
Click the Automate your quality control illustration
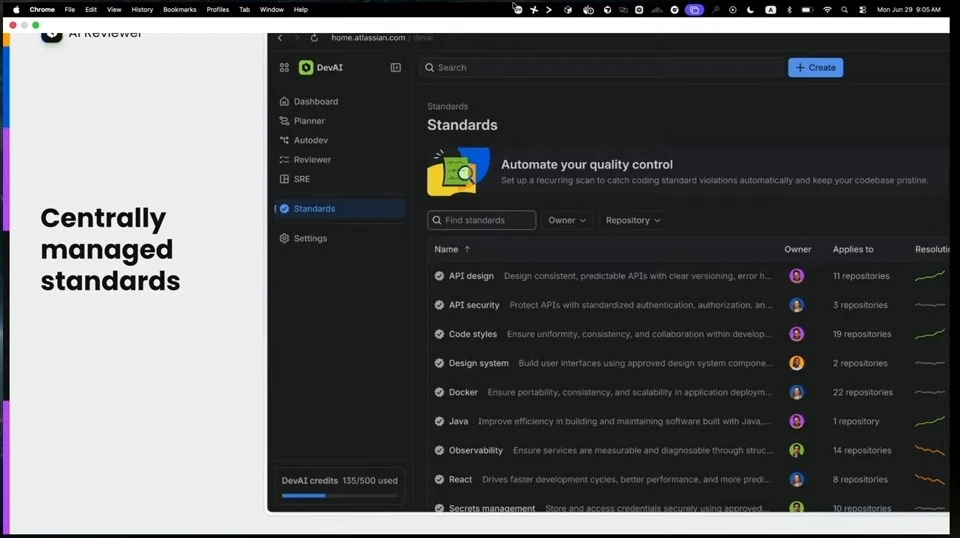[459, 171]
